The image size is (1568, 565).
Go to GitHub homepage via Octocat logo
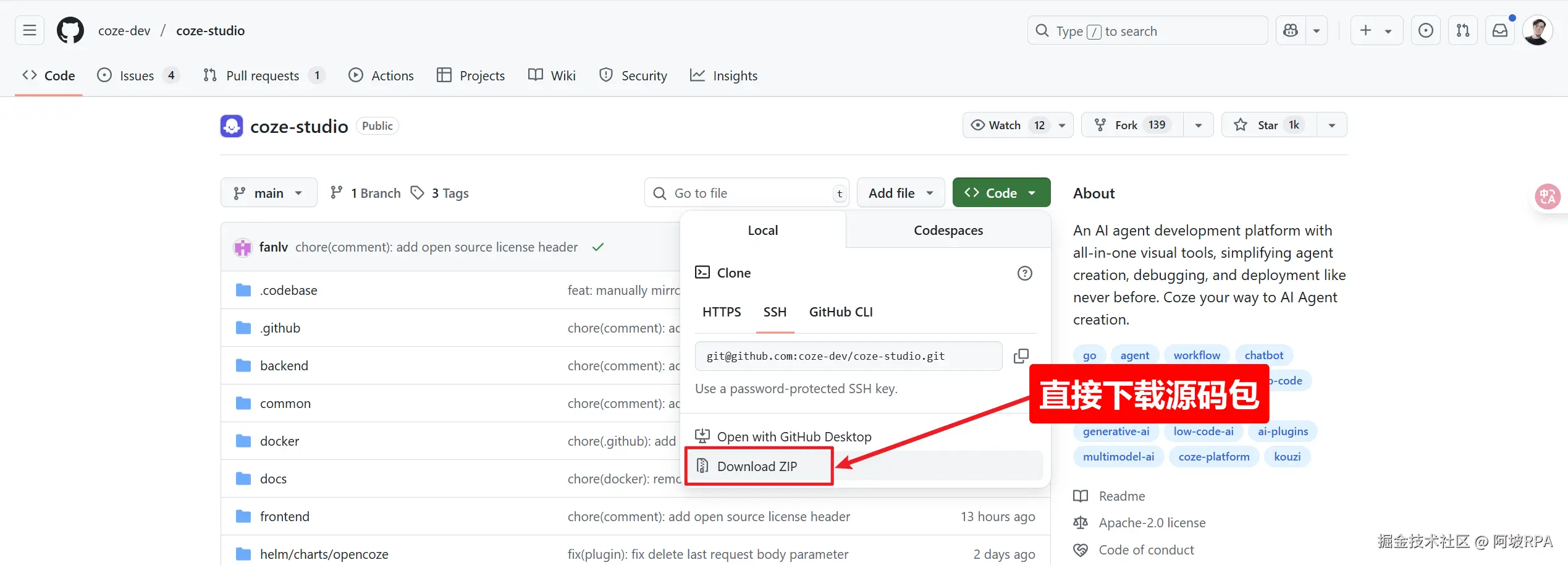tap(70, 30)
